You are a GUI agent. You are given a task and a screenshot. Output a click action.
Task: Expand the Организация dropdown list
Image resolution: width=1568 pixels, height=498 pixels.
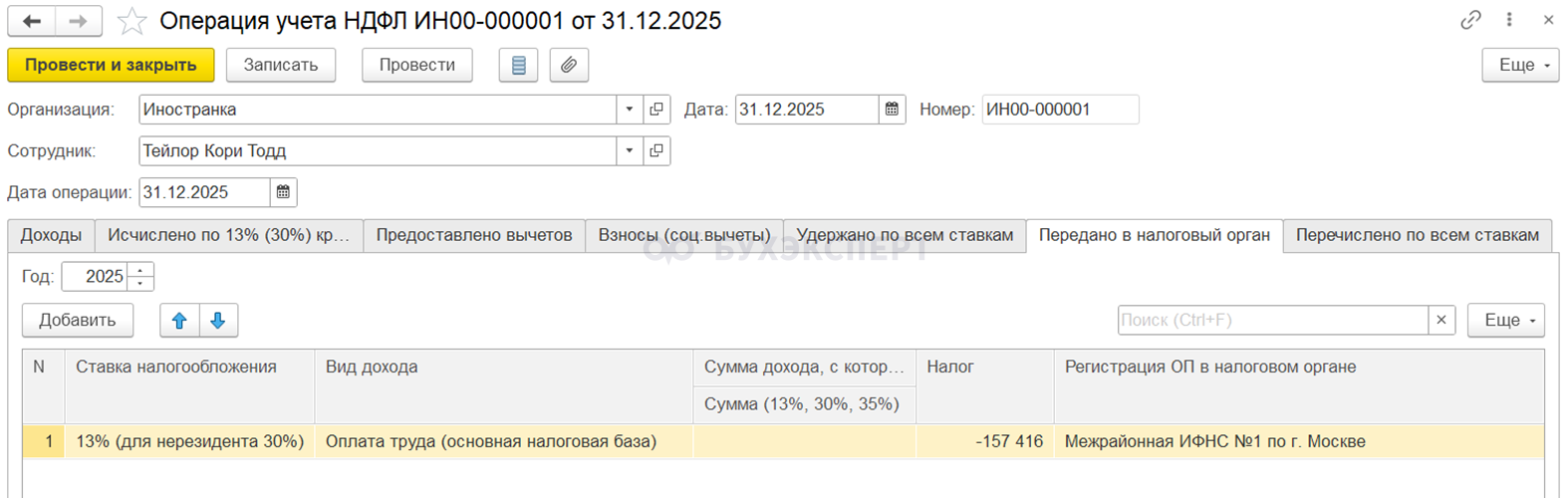[x=630, y=110]
